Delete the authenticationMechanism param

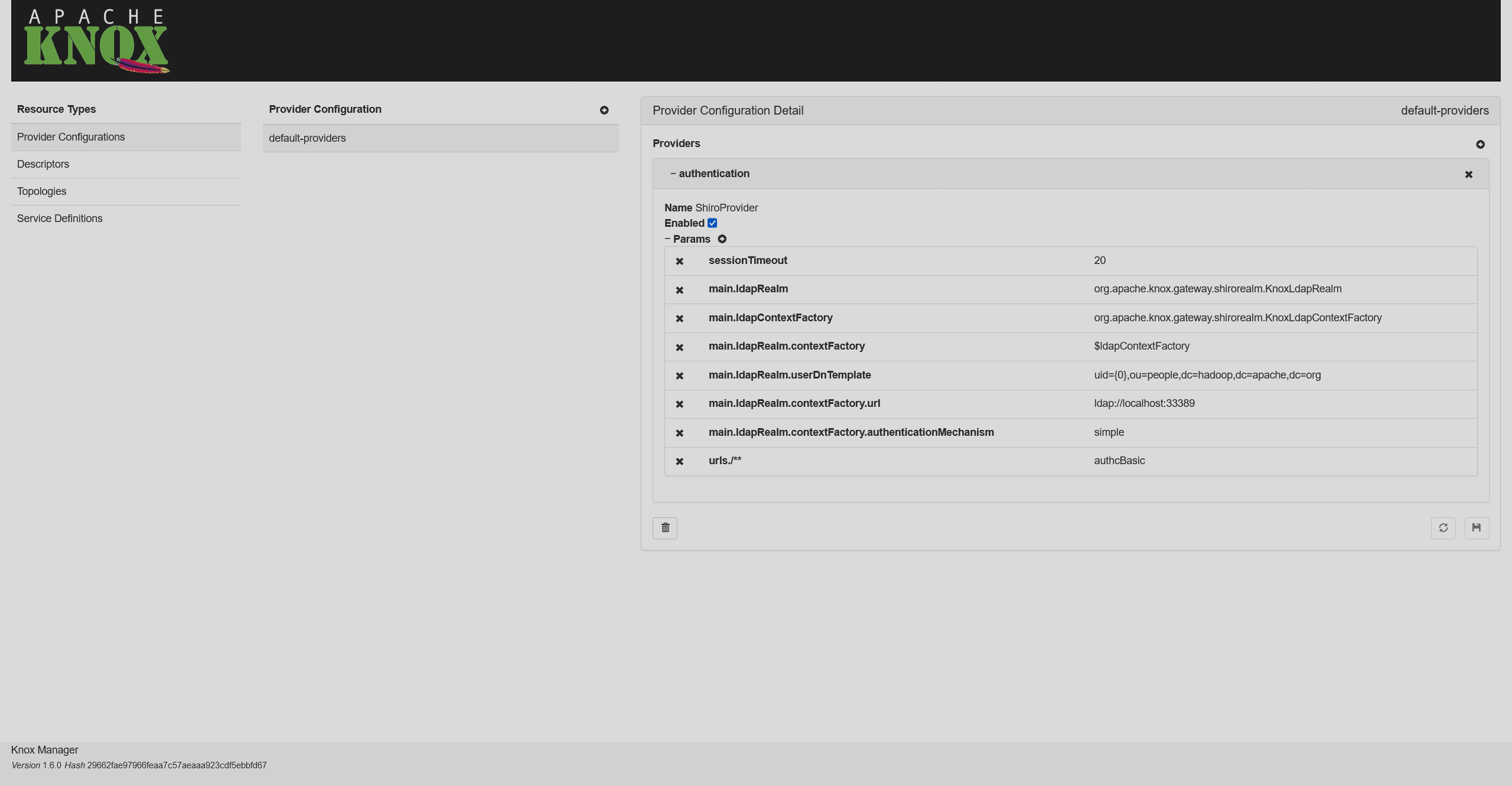tap(679, 433)
